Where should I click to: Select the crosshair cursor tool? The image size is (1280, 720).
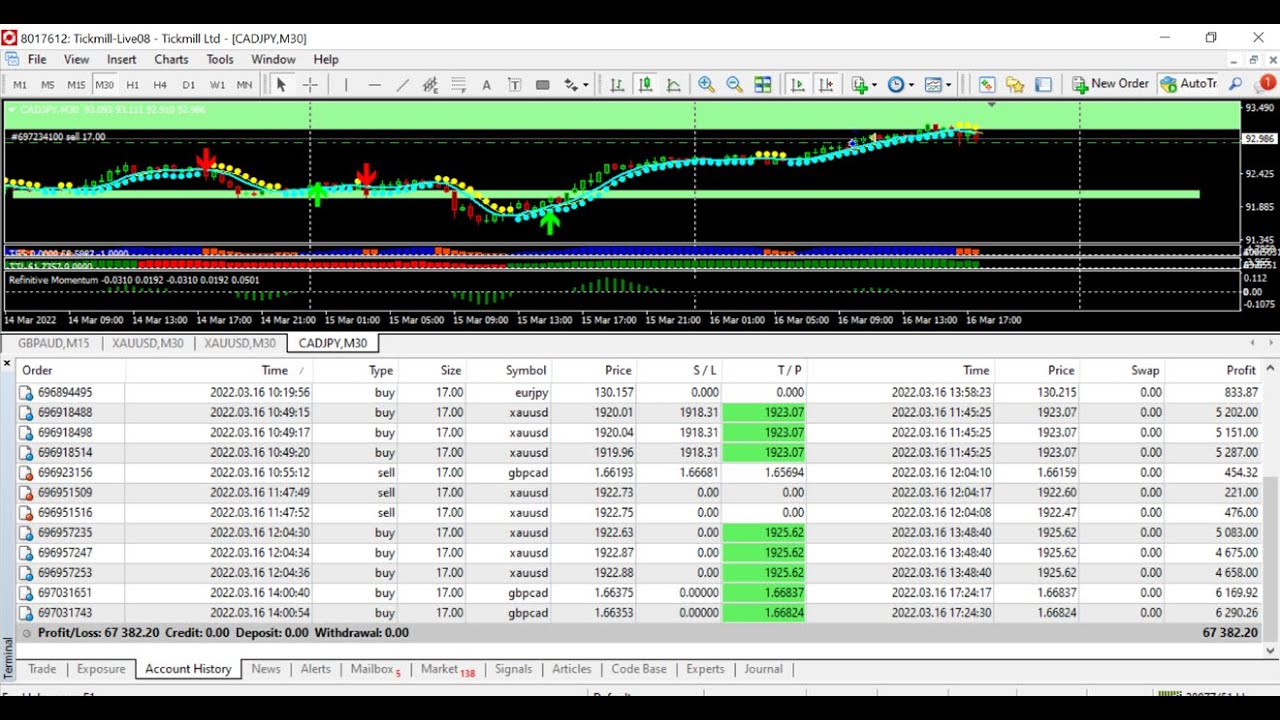pyautogui.click(x=310, y=85)
